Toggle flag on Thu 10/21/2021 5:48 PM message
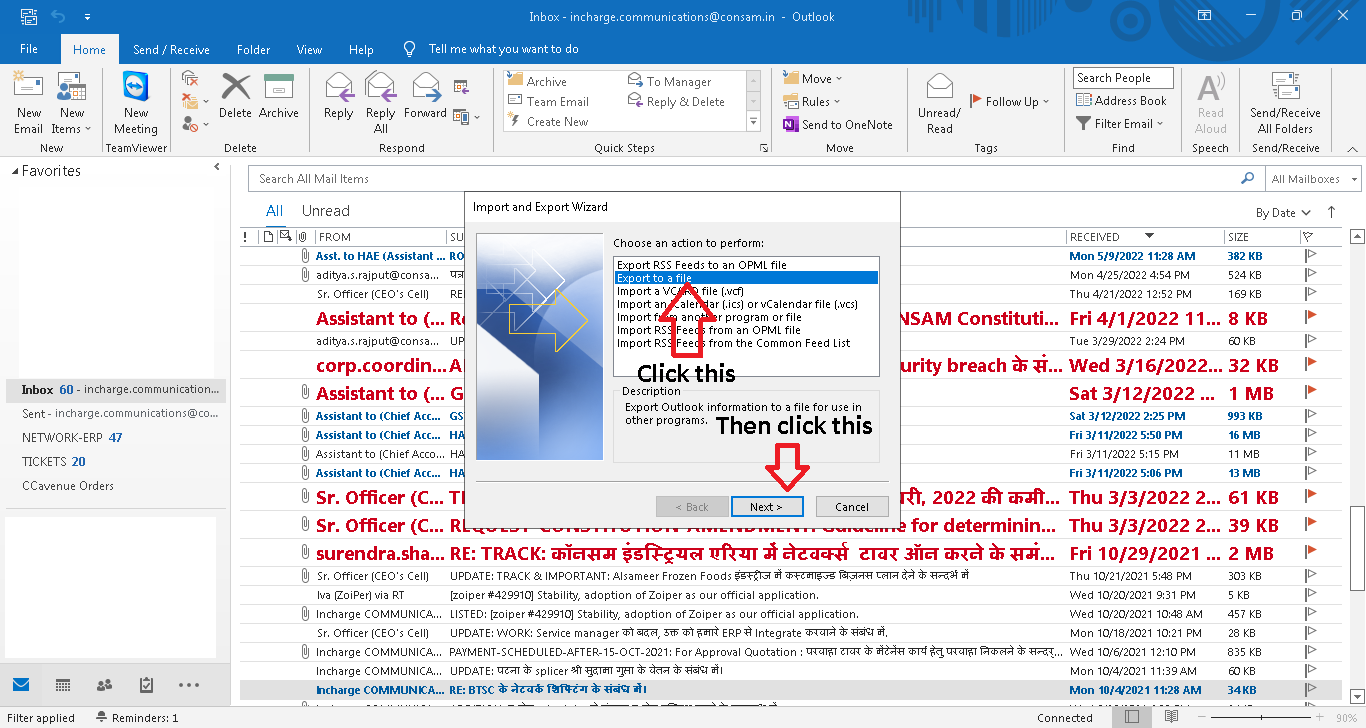The width and height of the screenshot is (1366, 728). tap(1310, 576)
